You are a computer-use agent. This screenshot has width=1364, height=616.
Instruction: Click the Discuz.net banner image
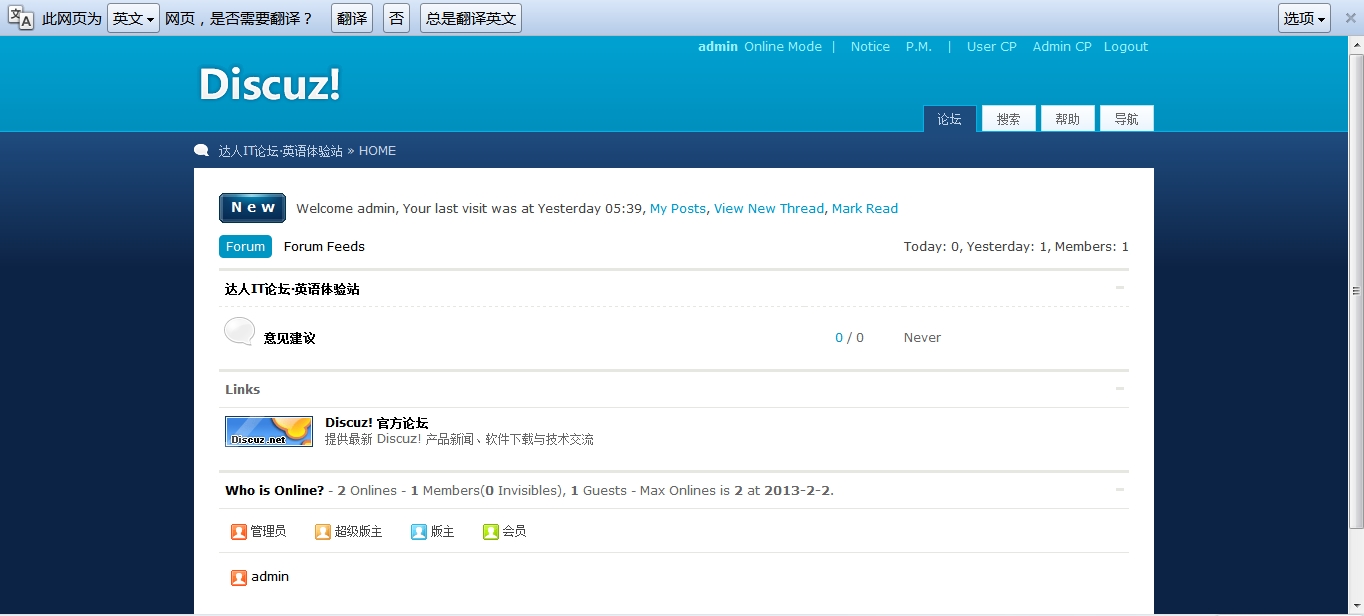tap(269, 431)
